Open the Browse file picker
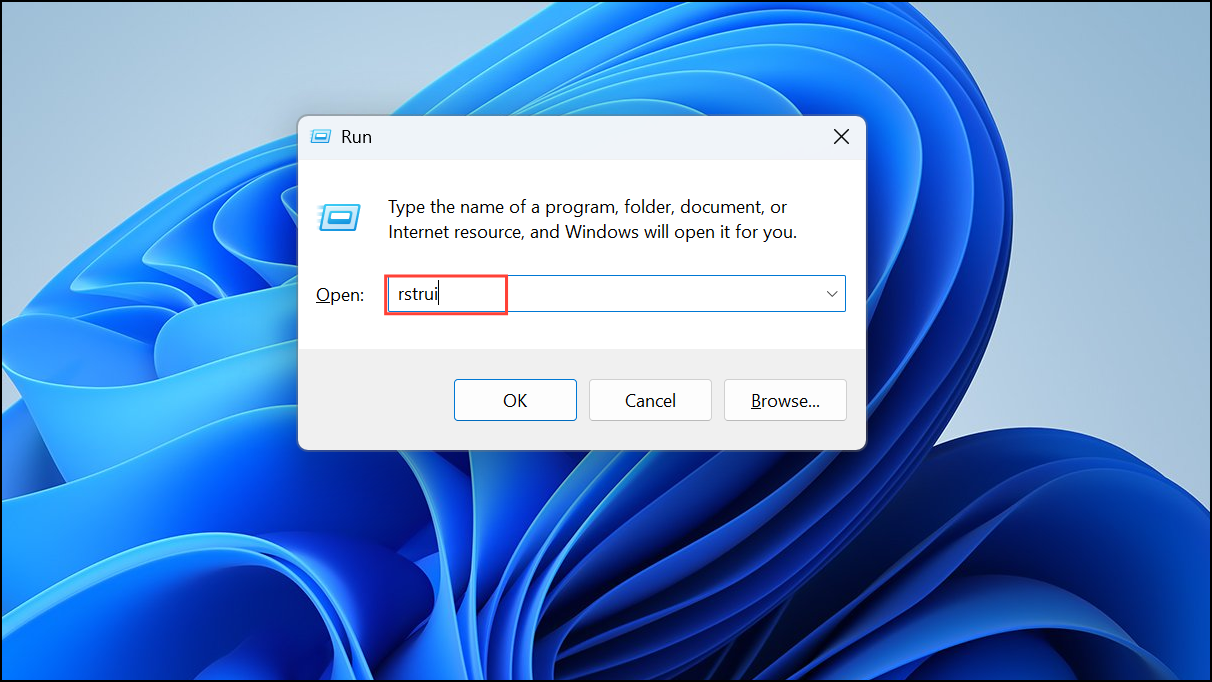 tap(785, 400)
